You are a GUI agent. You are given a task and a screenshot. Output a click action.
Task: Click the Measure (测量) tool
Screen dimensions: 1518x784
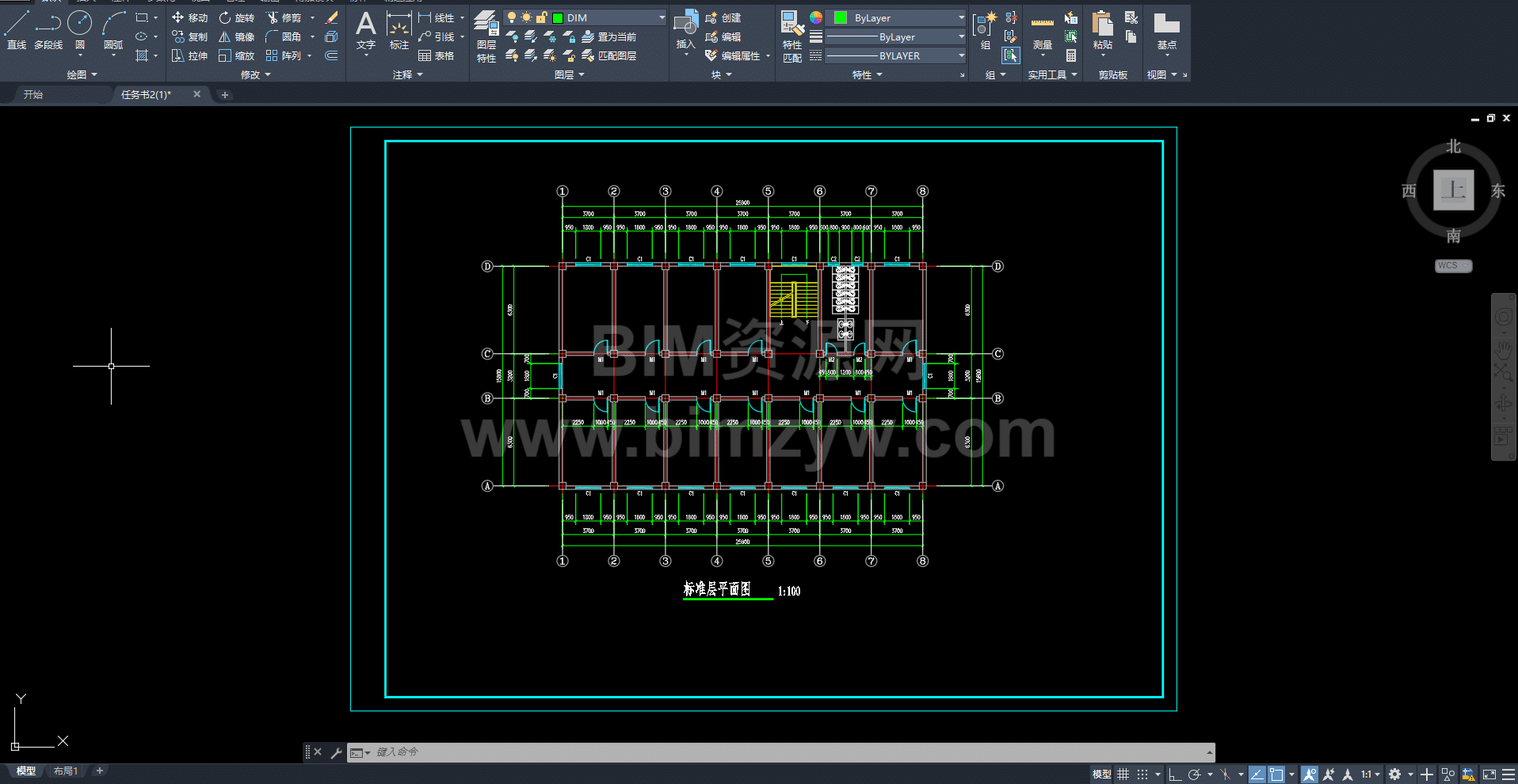(x=1043, y=32)
